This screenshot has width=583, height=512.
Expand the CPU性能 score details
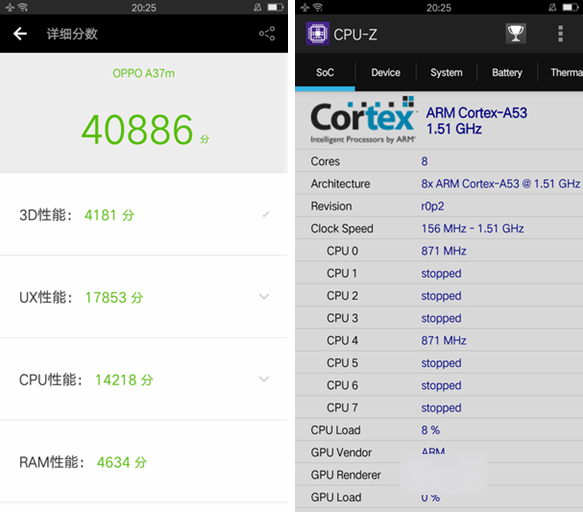coord(264,379)
